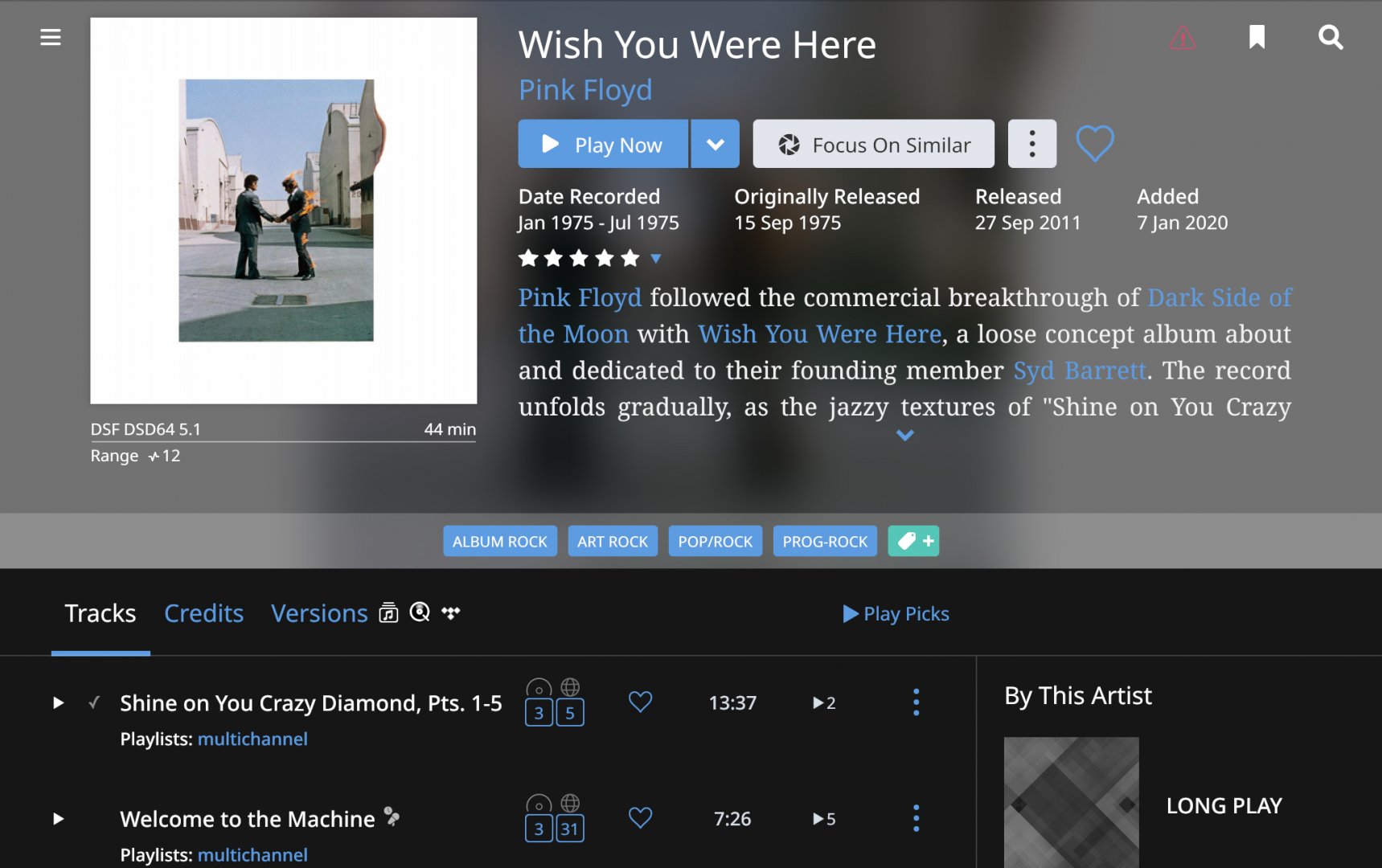The width and height of the screenshot is (1382, 868).
Task: Open the Pink Floyd artist link
Action: [585, 90]
